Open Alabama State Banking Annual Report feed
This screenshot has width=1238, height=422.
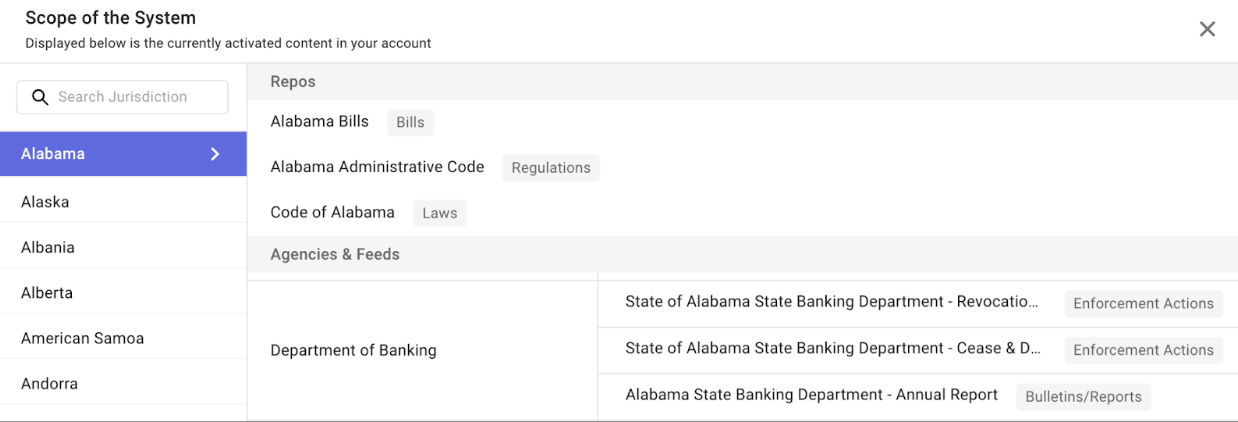click(x=811, y=394)
